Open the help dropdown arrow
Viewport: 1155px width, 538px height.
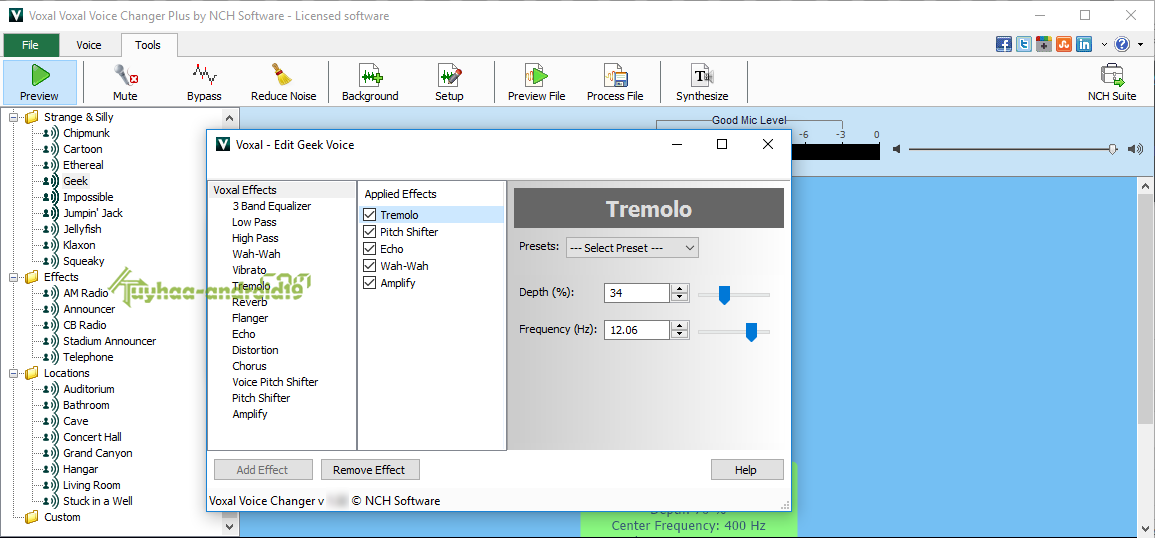[x=1140, y=45]
